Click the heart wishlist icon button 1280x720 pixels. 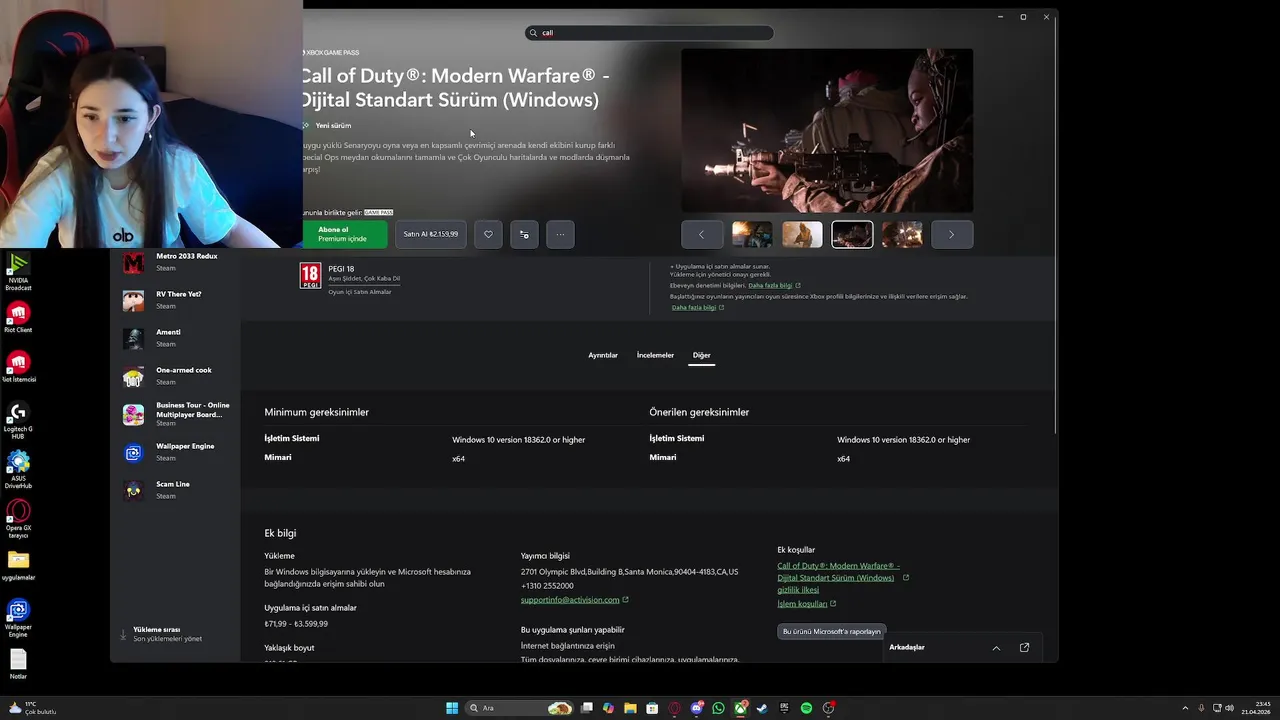(488, 234)
